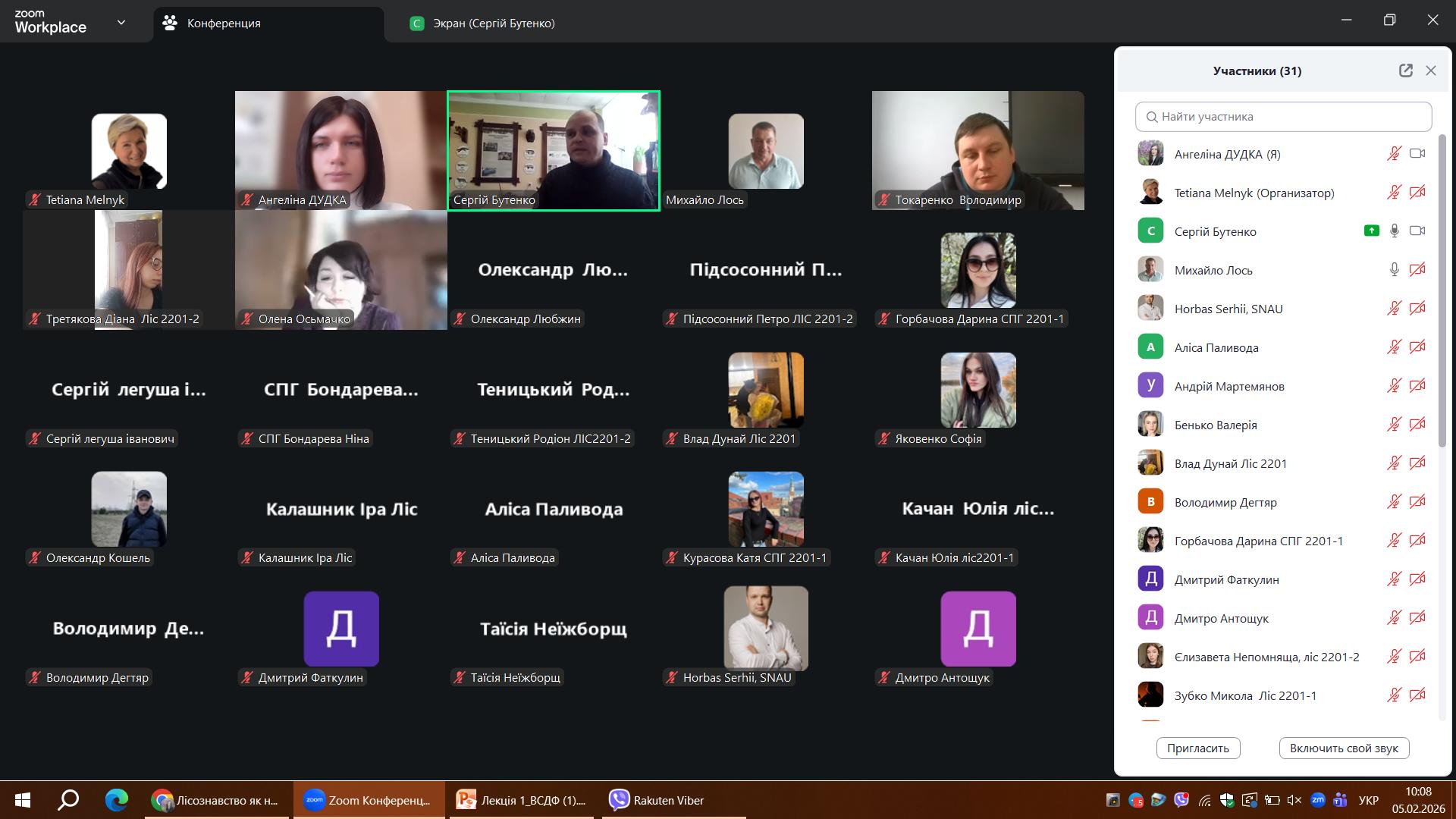Click the Пригласить button

click(x=1197, y=748)
